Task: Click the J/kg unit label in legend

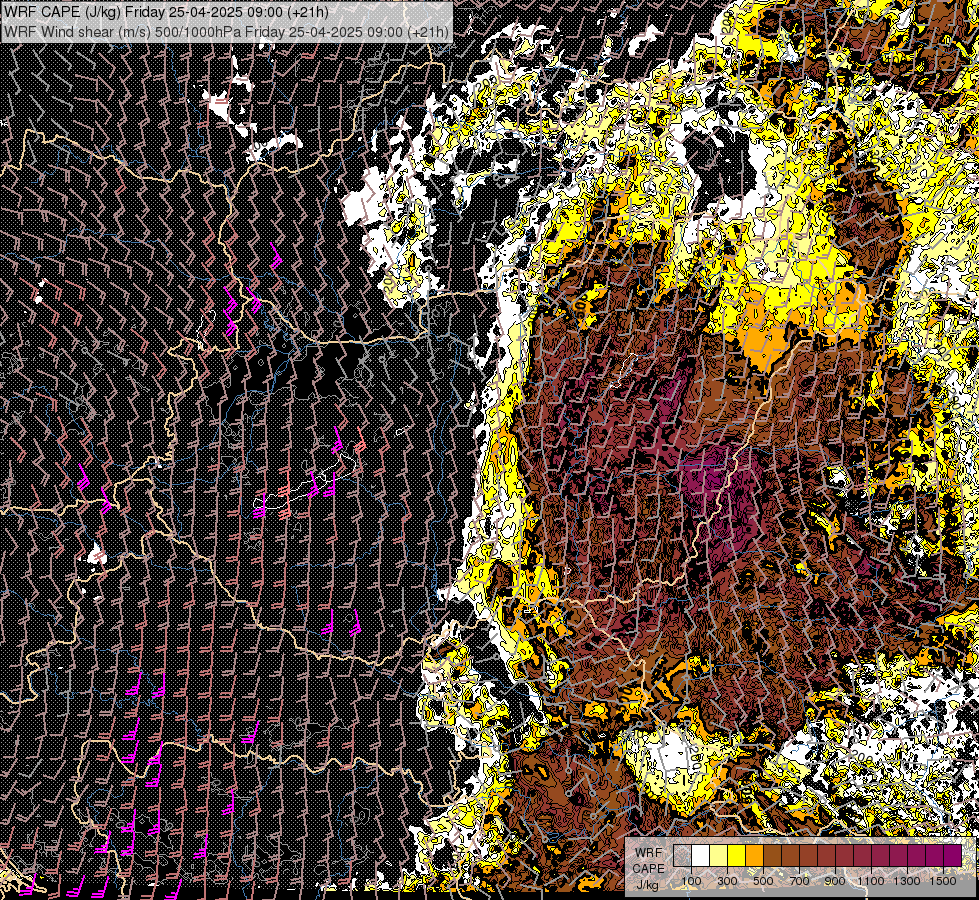Action: (x=648, y=884)
